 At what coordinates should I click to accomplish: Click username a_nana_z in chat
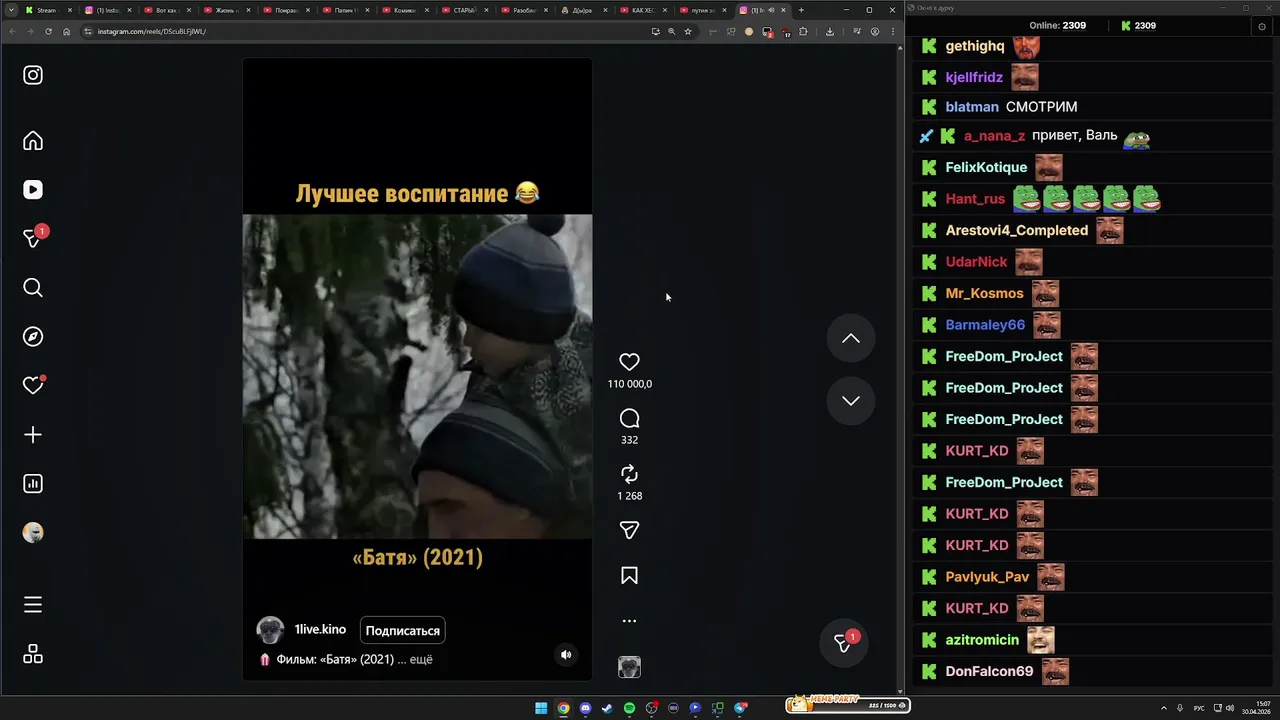point(994,136)
